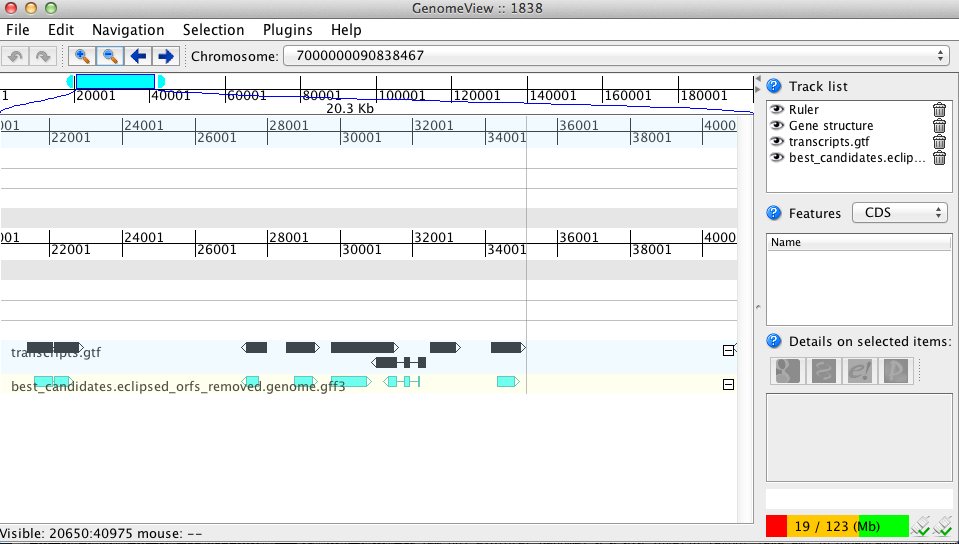Open Details on selected items help icon
The width and height of the screenshot is (959, 544).
pos(774,341)
